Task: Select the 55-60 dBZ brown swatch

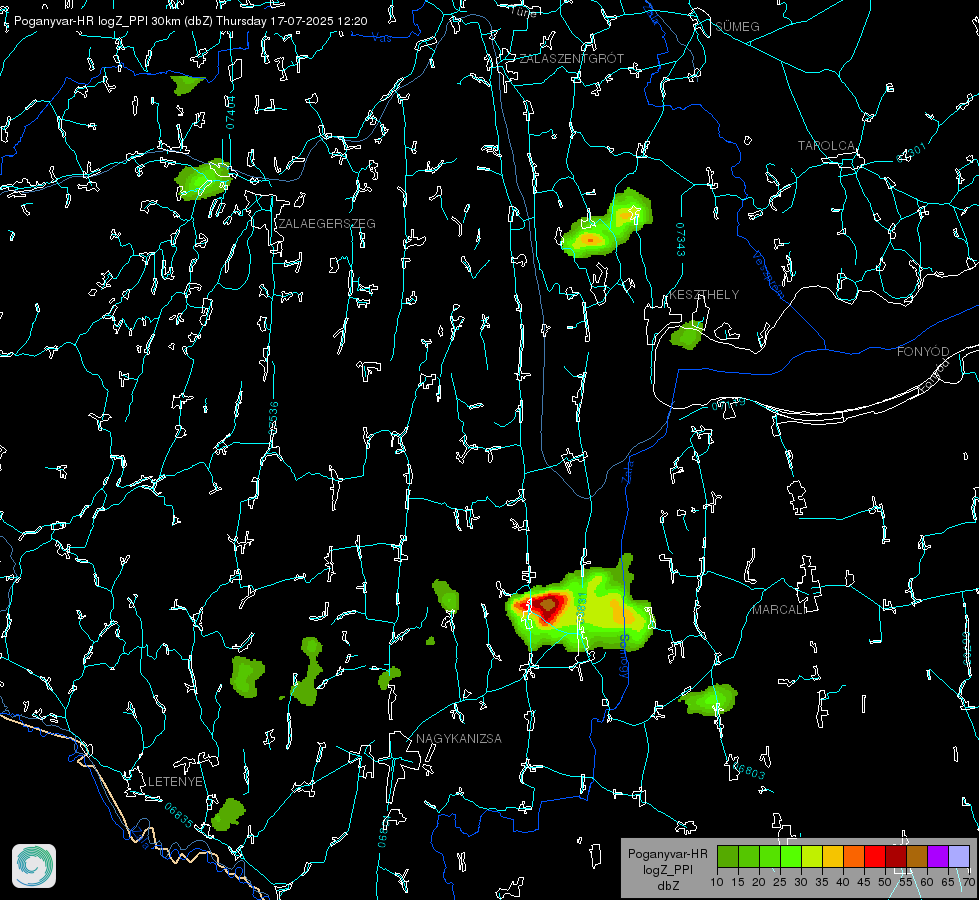Action: 917,856
